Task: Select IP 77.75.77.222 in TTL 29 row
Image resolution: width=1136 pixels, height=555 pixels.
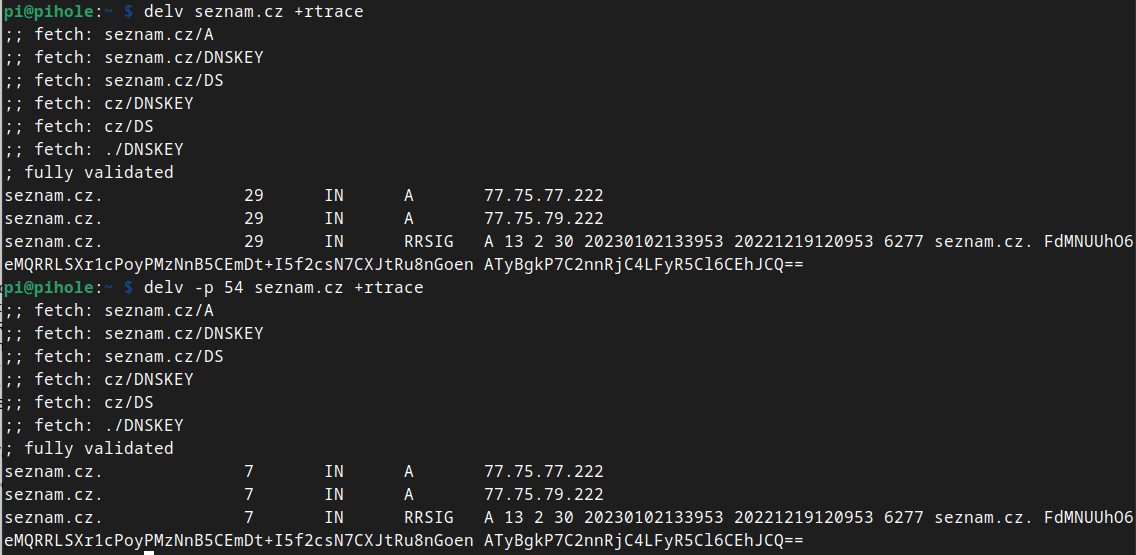Action: (543, 196)
